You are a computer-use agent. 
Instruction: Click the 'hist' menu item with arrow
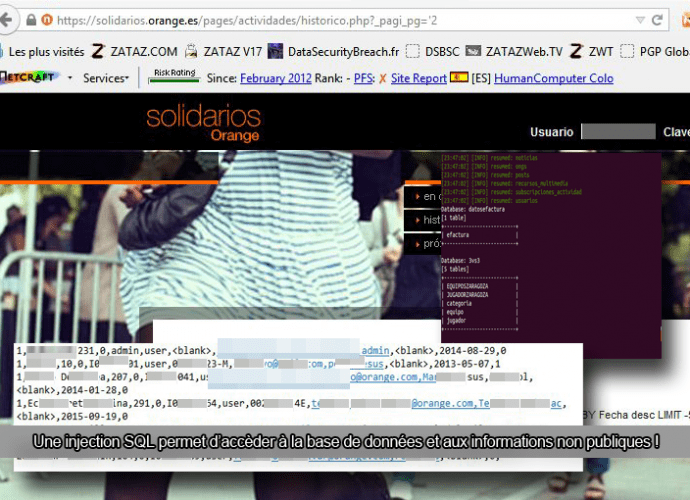click(423, 220)
